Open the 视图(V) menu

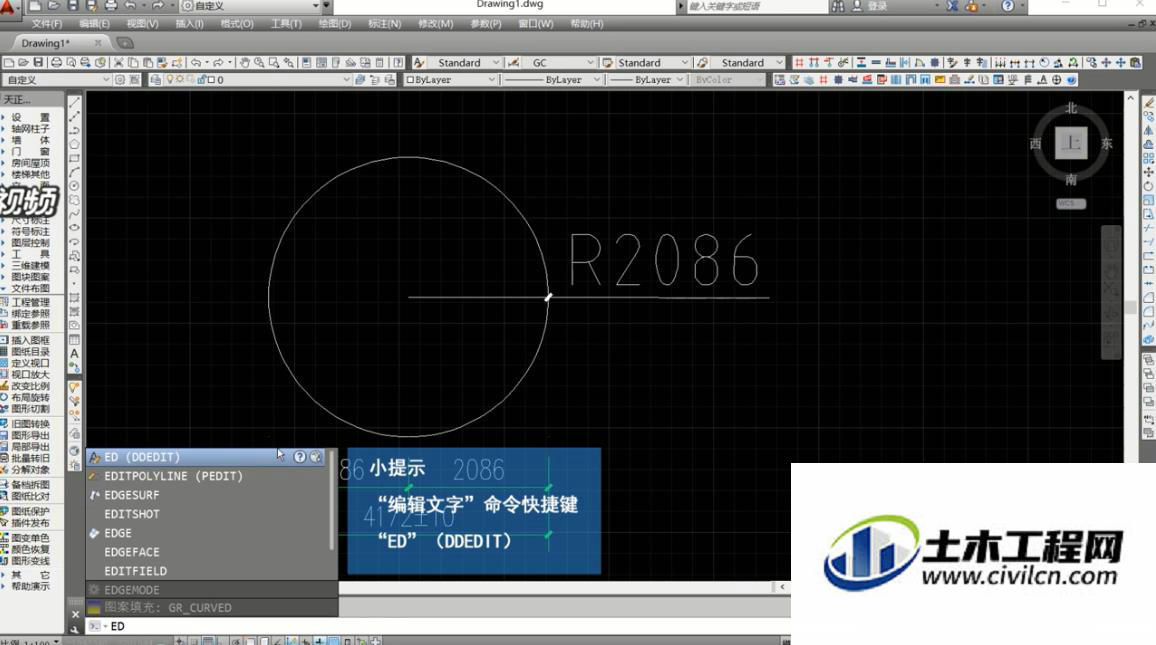coord(142,24)
